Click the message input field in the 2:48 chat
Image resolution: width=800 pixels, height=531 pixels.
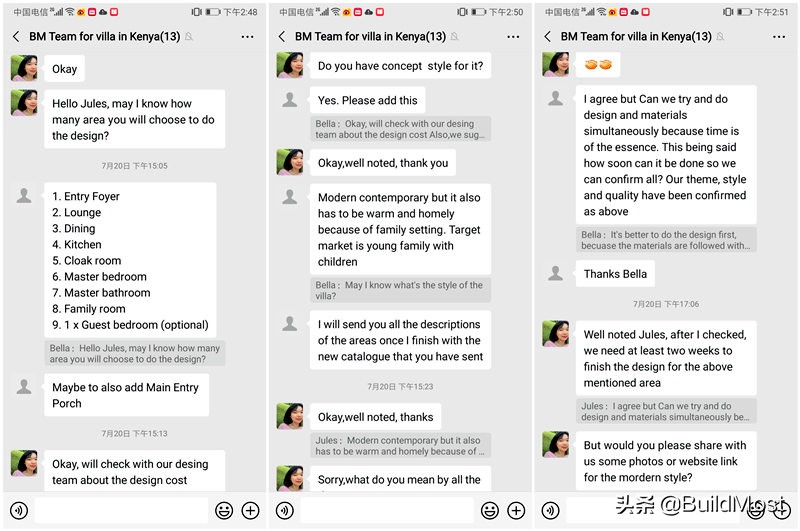(120, 510)
